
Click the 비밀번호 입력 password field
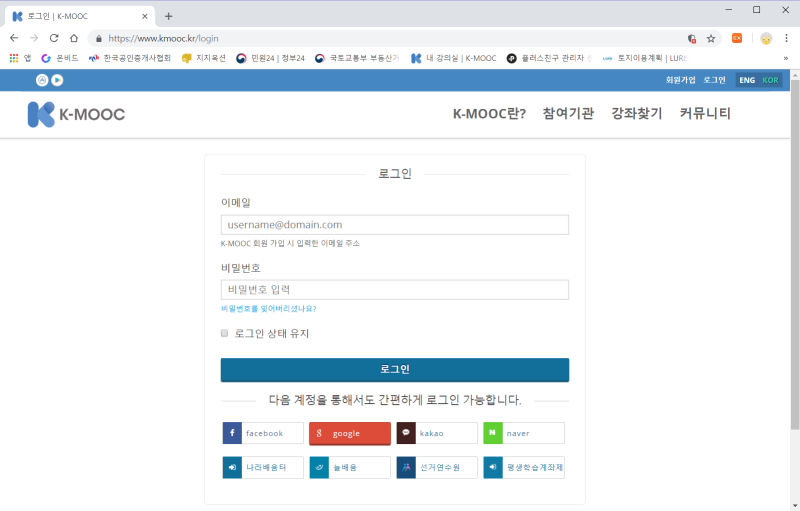(x=395, y=290)
